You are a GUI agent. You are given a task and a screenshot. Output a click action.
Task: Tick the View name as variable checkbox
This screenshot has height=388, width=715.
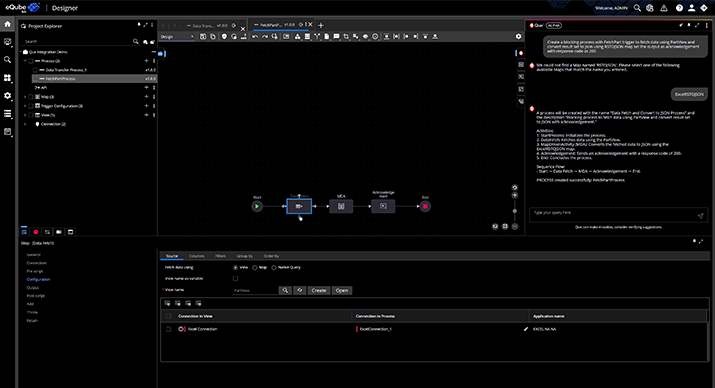pos(235,279)
